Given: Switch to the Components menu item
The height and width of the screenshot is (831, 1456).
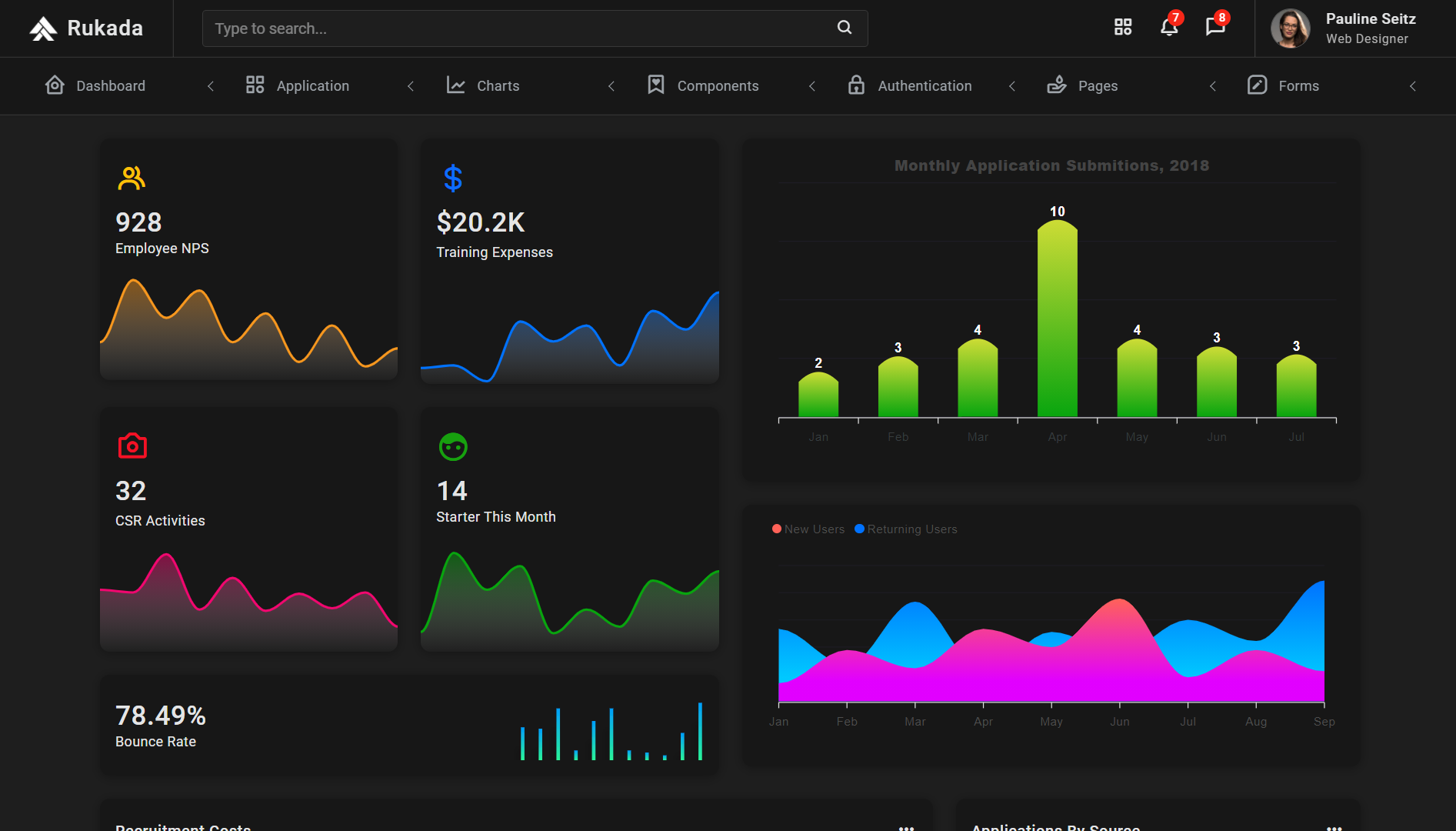Looking at the screenshot, I should (x=718, y=85).
